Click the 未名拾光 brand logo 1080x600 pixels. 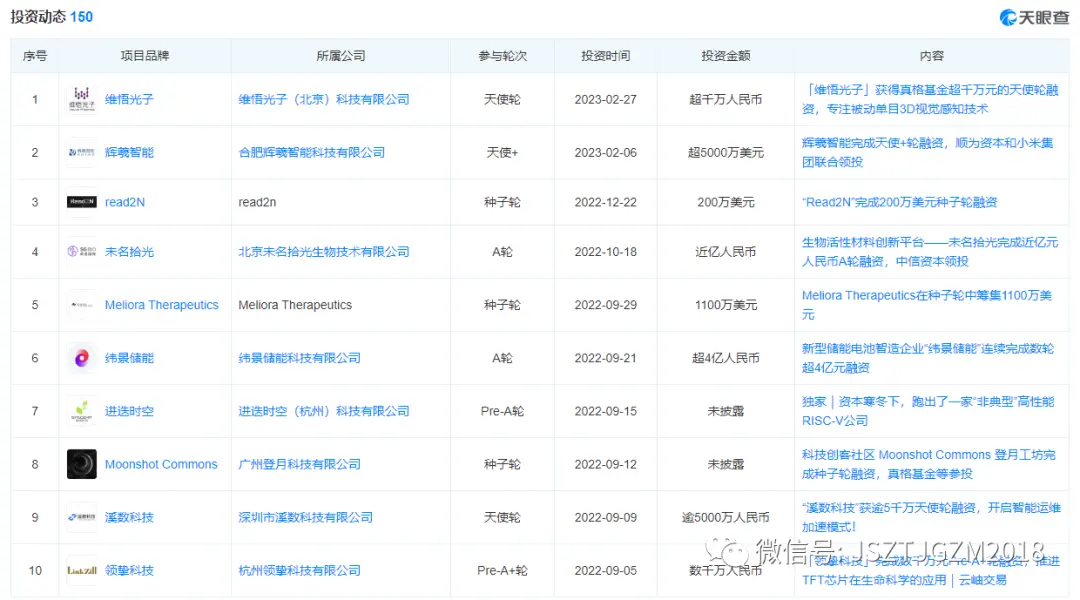tap(81, 251)
